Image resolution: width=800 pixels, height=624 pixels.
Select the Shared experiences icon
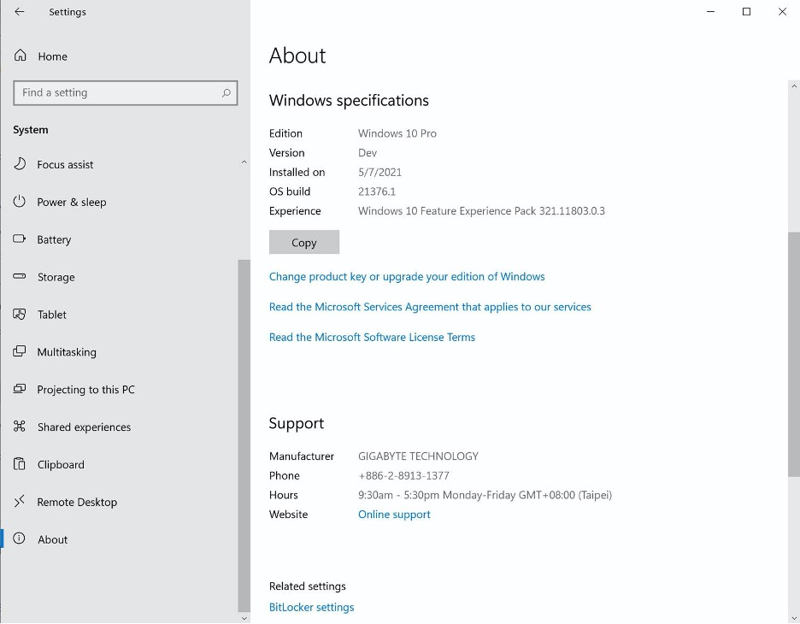(x=19, y=426)
